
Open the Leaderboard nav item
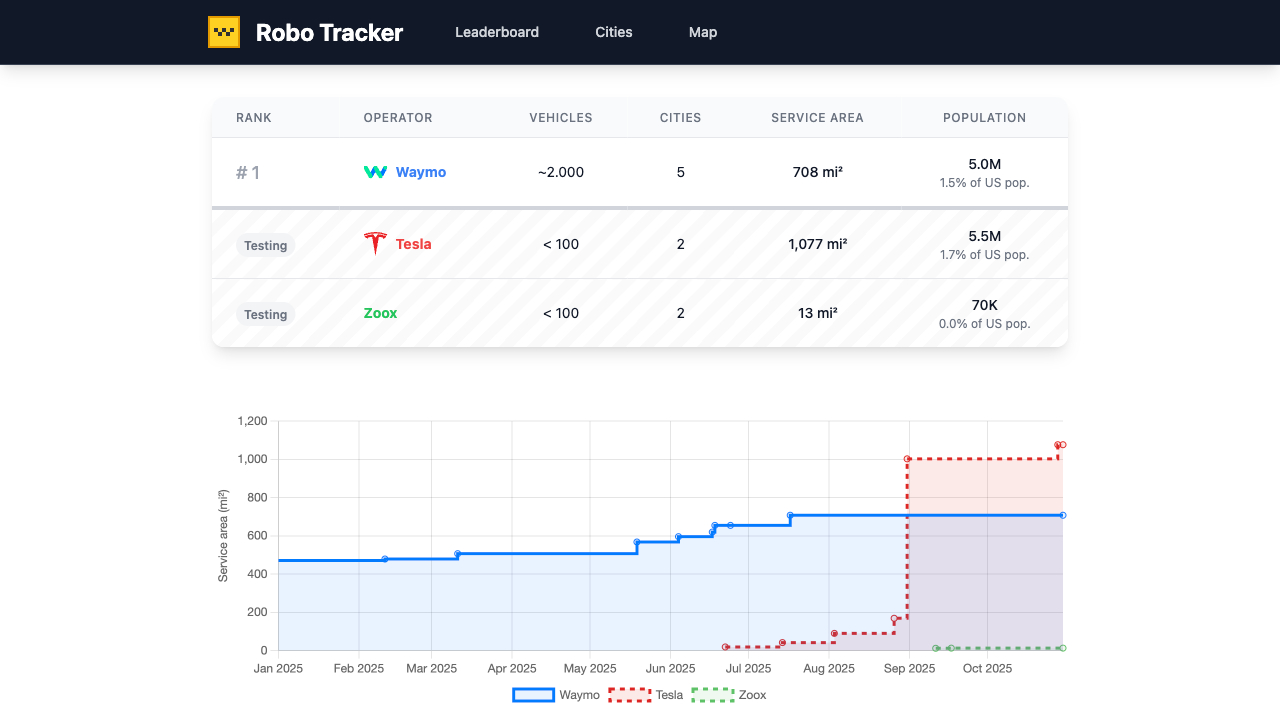497,32
